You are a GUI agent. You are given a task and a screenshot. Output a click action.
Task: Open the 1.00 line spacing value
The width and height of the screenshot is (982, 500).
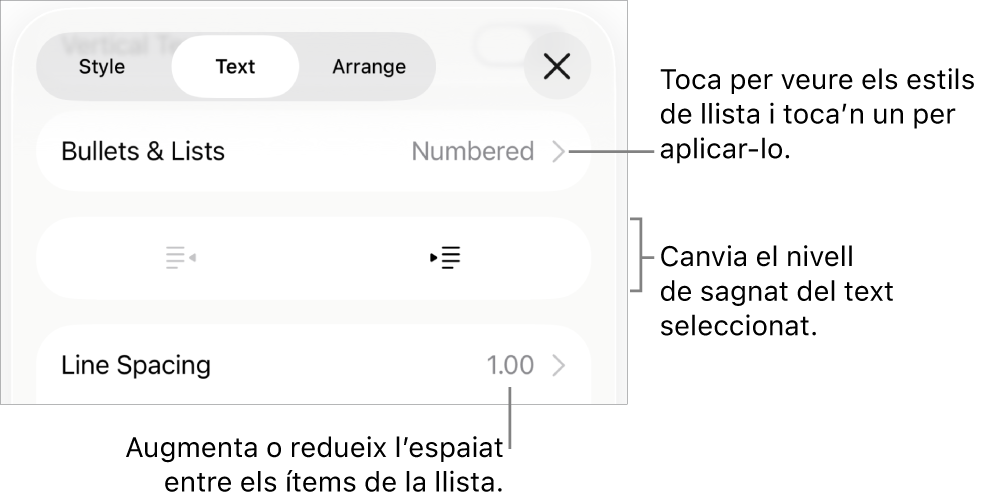coord(510,366)
